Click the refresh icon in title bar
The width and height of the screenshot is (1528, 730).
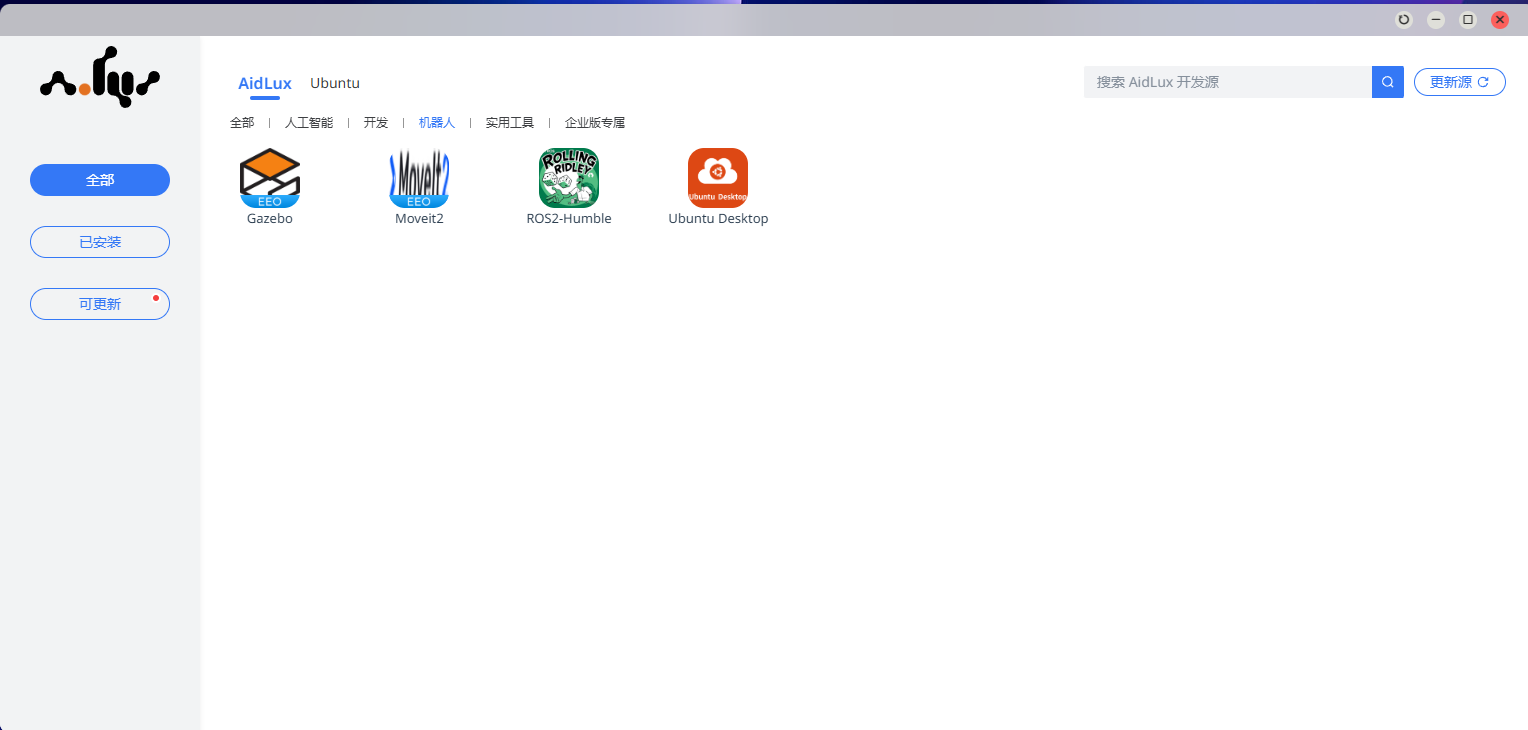tap(1404, 19)
